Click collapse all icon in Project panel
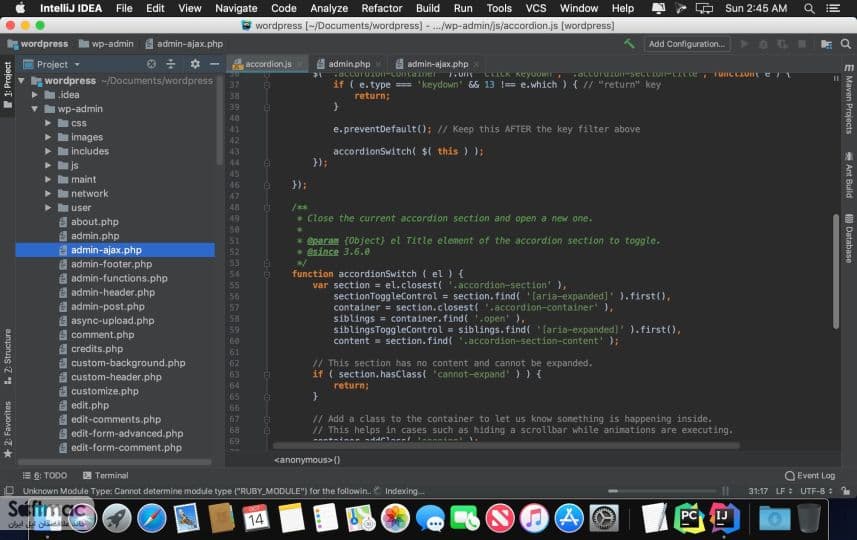The image size is (857, 540). (171, 64)
